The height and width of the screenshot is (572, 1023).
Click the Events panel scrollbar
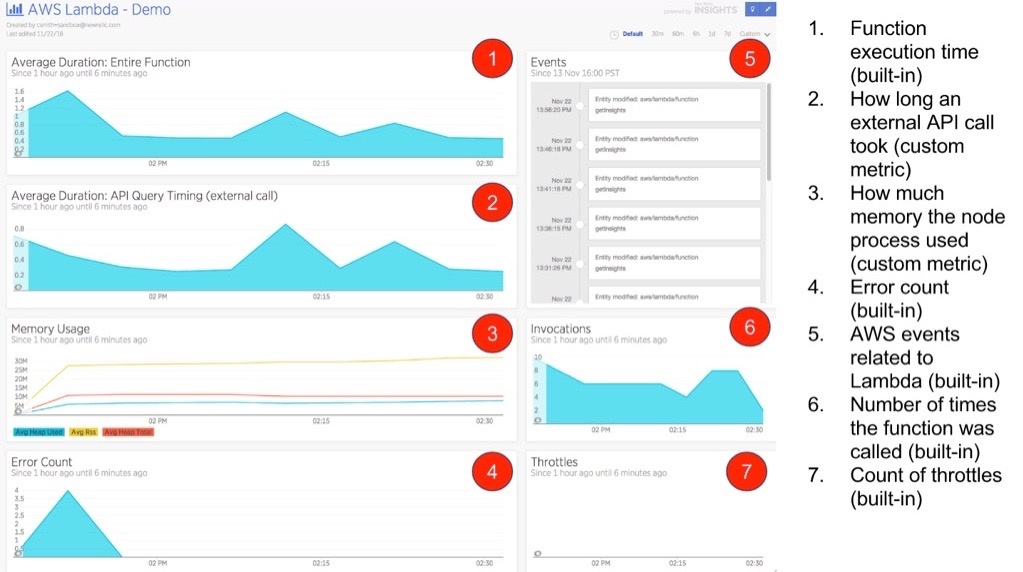coord(769,132)
